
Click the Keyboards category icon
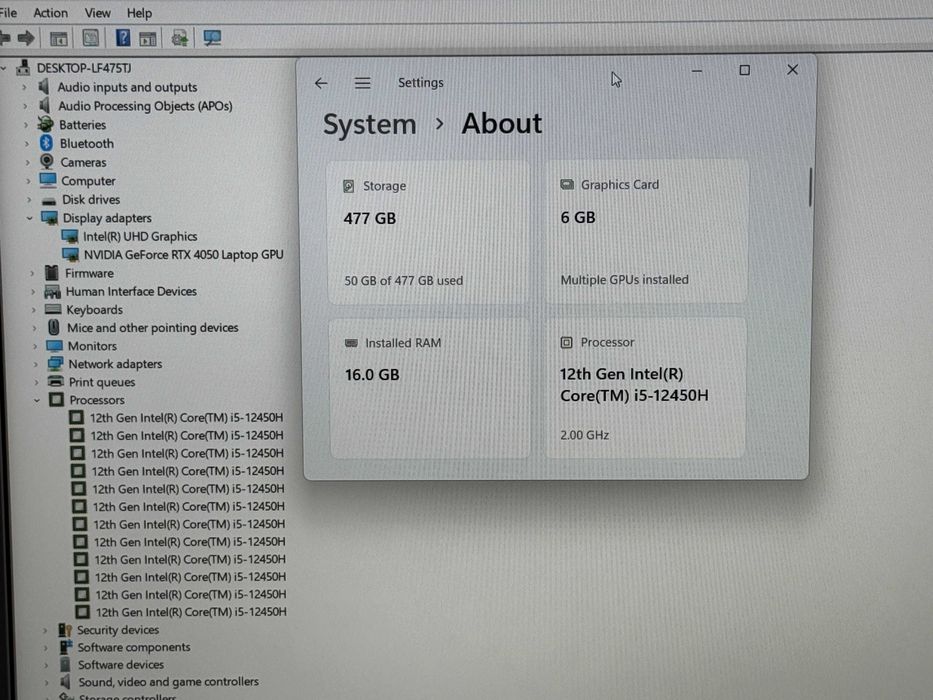tap(53, 309)
